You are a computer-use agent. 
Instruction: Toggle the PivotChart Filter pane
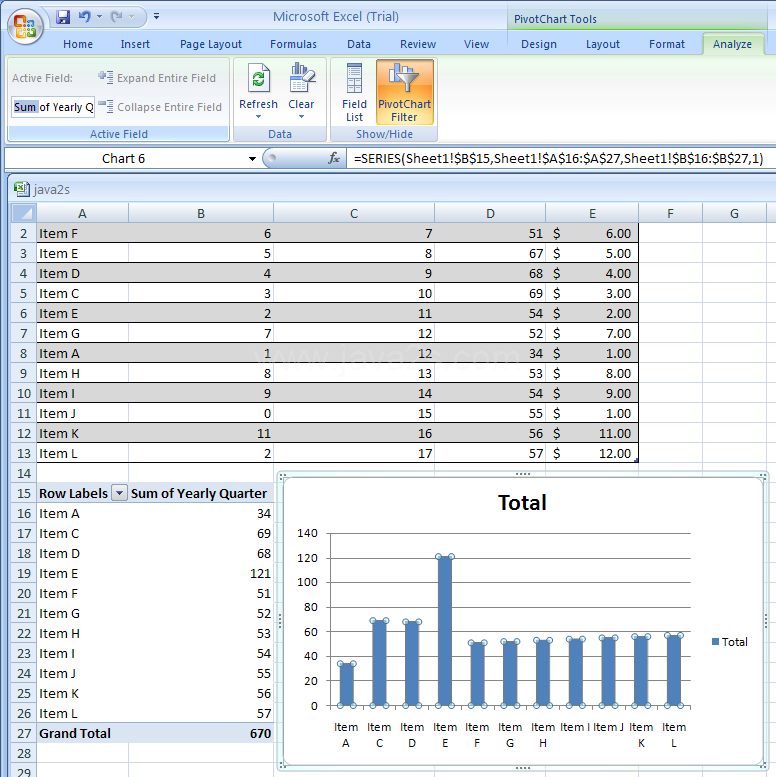tap(404, 92)
